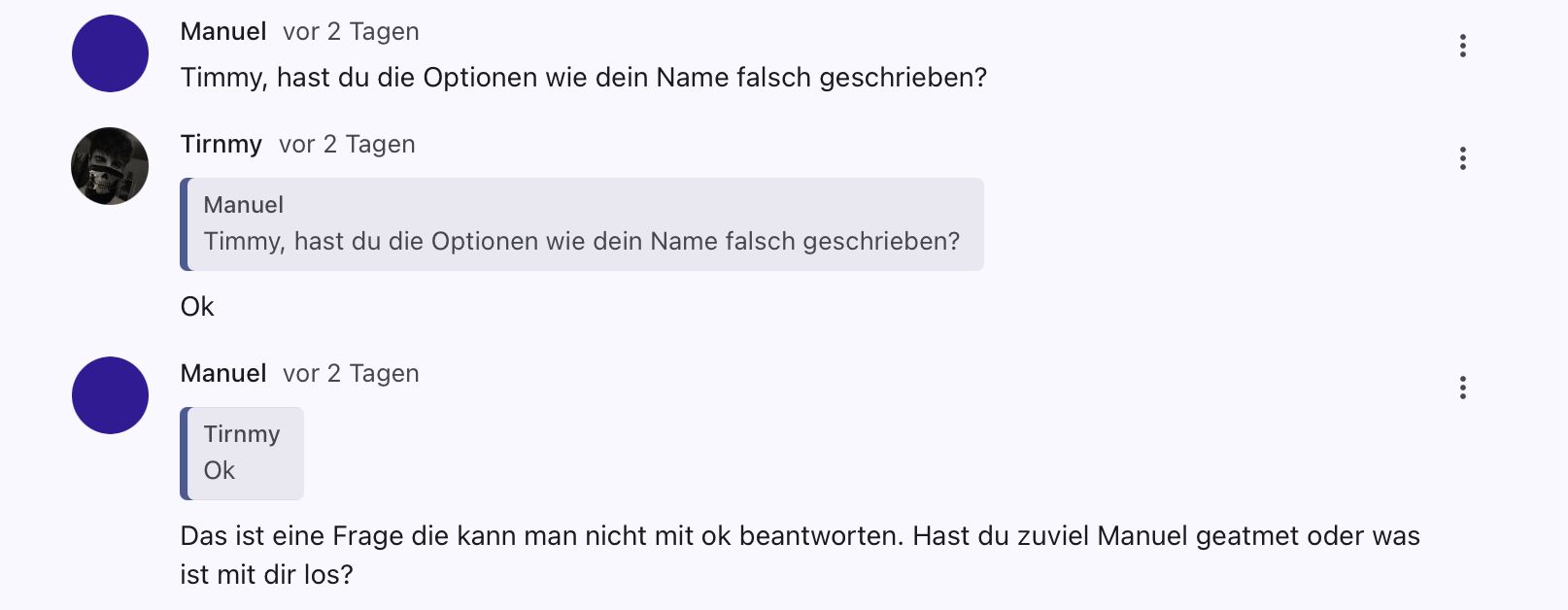1568x610 pixels.
Task: Click Manuel's first message text about Optionen
Action: point(583,78)
